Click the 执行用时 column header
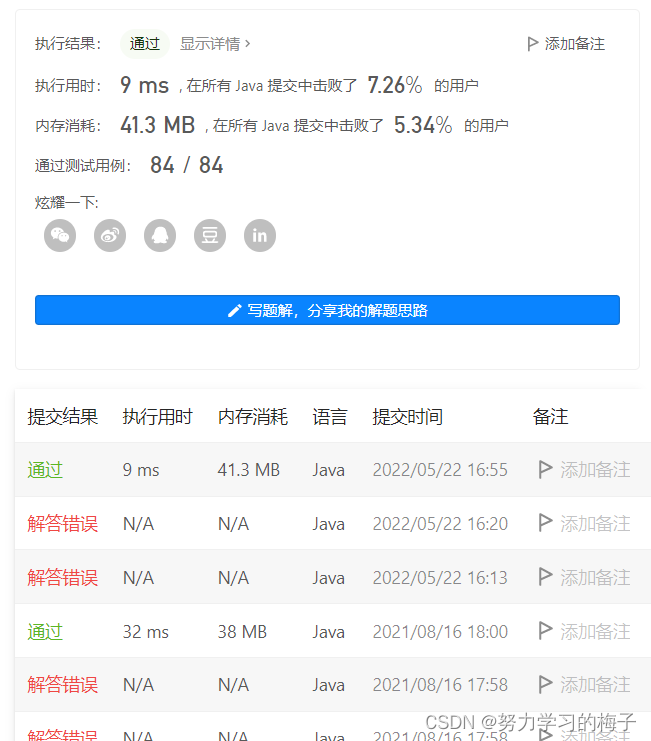The height and width of the screenshot is (741, 651). click(x=157, y=417)
